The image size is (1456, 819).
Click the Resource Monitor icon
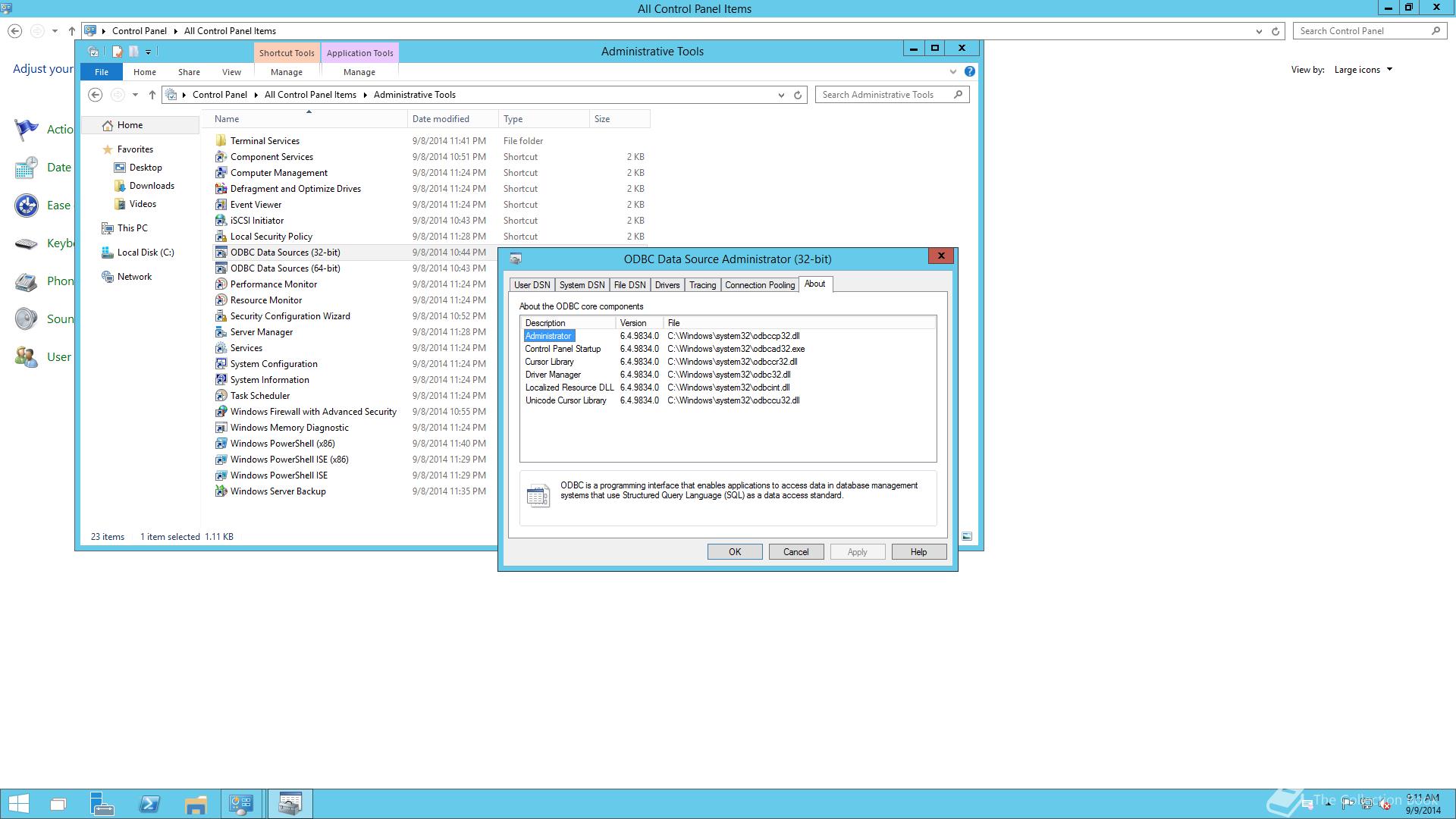tap(221, 300)
